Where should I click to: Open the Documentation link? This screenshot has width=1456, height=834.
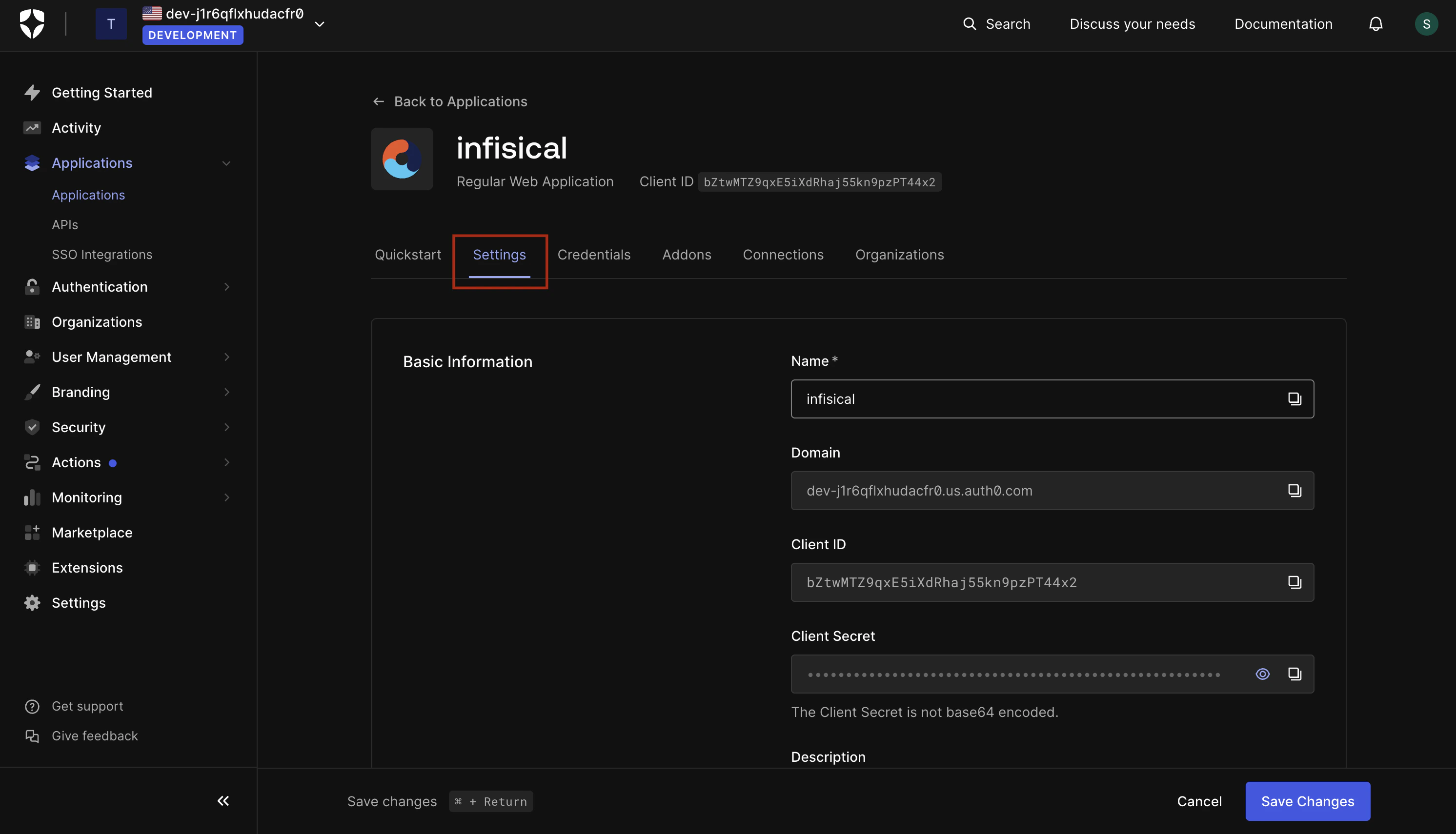(1283, 24)
